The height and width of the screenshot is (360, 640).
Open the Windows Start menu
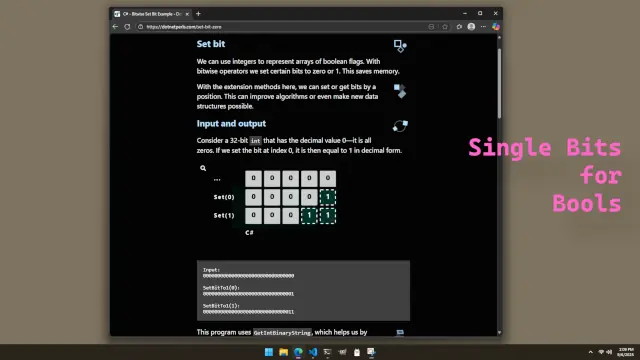269,352
